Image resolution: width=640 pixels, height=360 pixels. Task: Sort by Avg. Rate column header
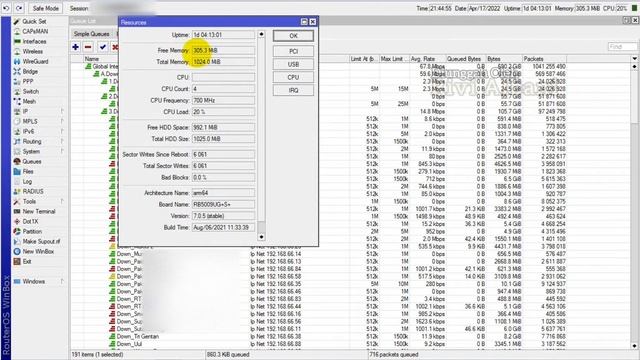(427, 59)
